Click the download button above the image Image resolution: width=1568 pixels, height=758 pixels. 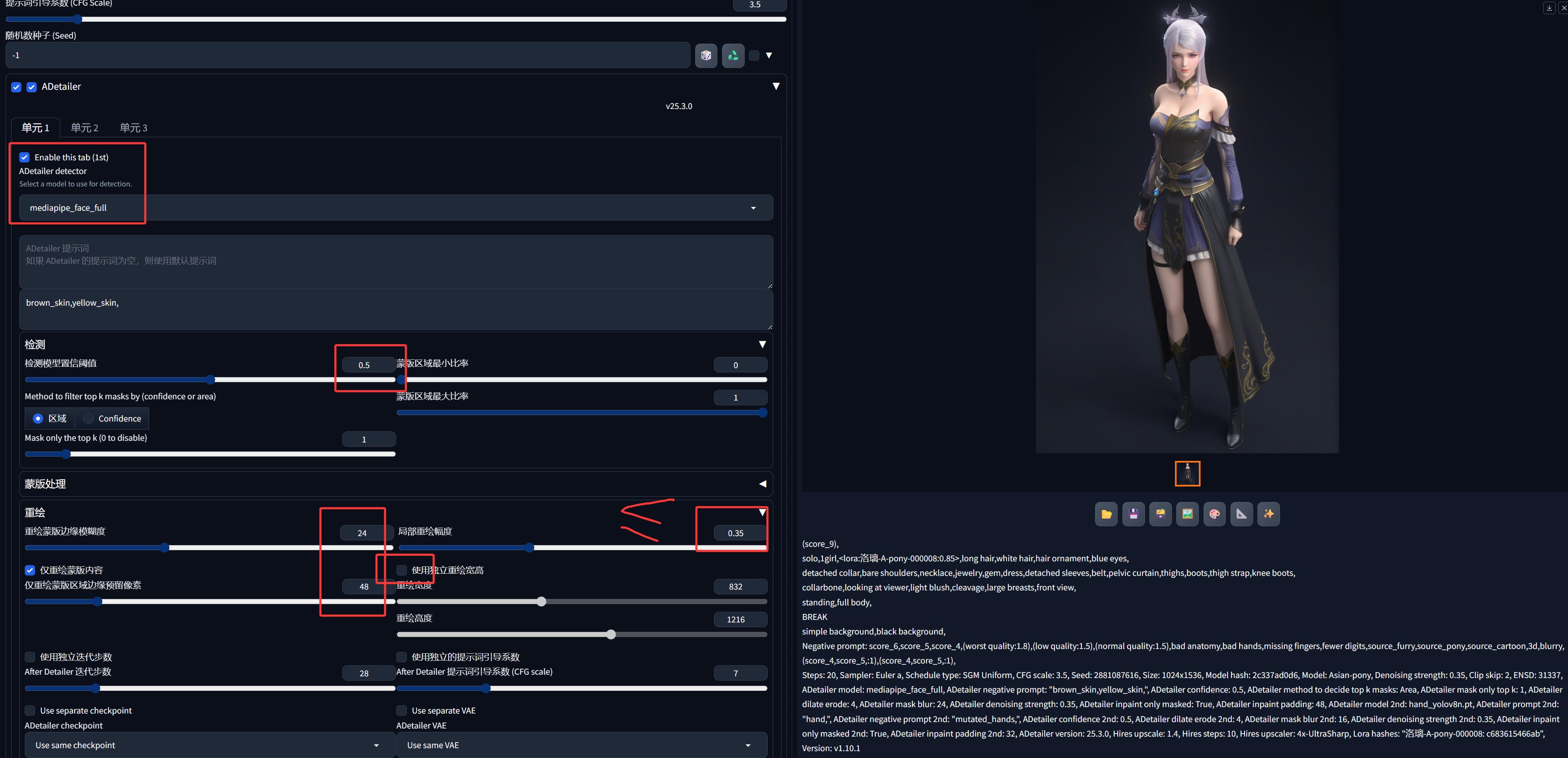tap(1549, 8)
